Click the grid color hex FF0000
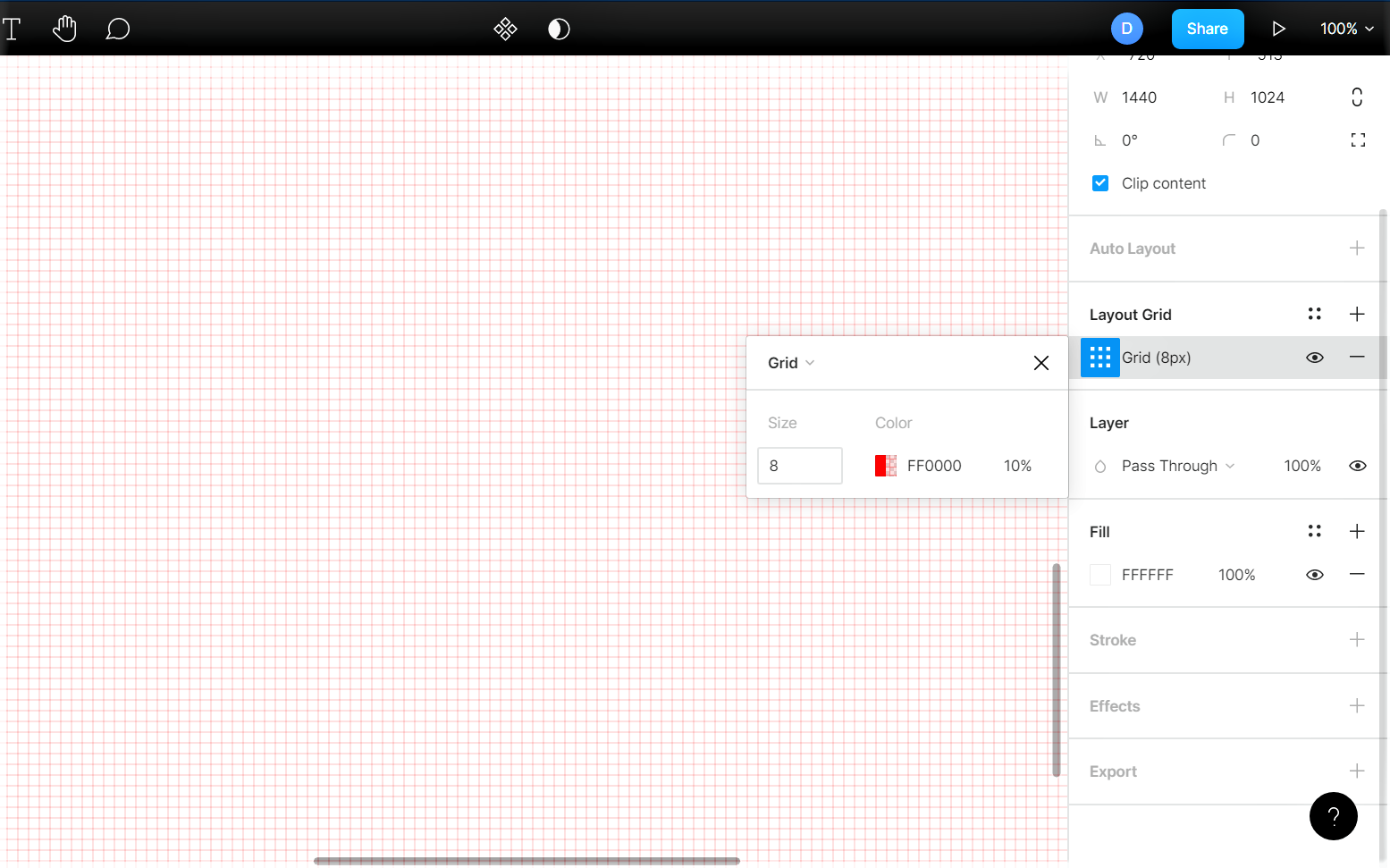 click(934, 466)
